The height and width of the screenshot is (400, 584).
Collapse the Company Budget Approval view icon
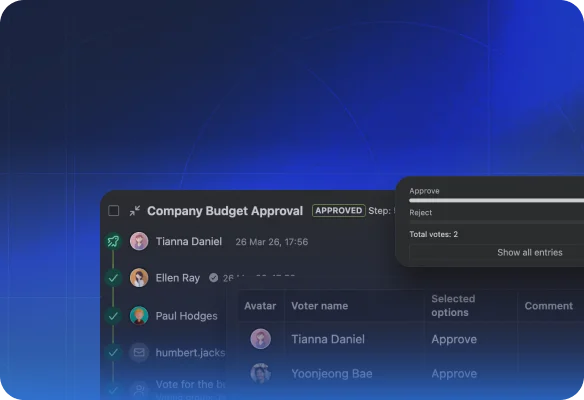[x=135, y=211]
